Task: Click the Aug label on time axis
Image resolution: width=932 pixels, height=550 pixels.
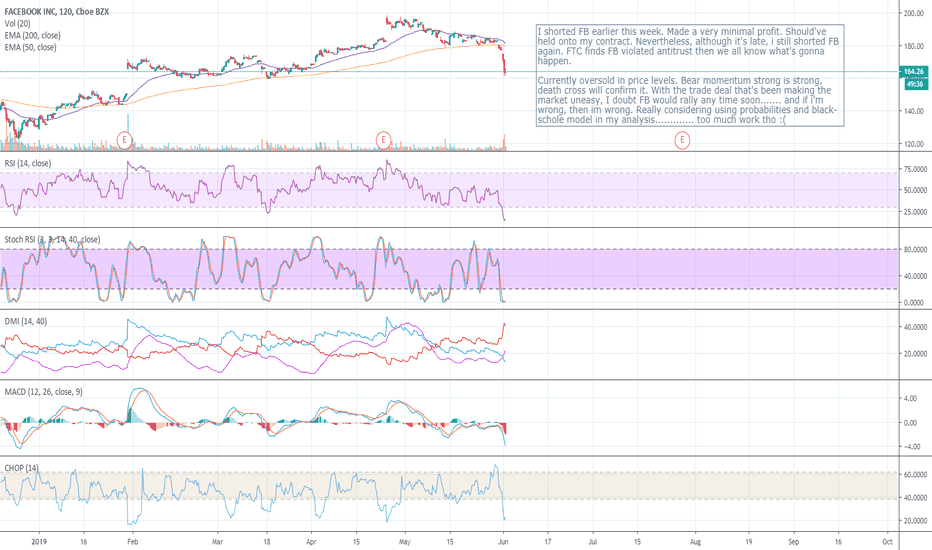Action: tap(695, 542)
